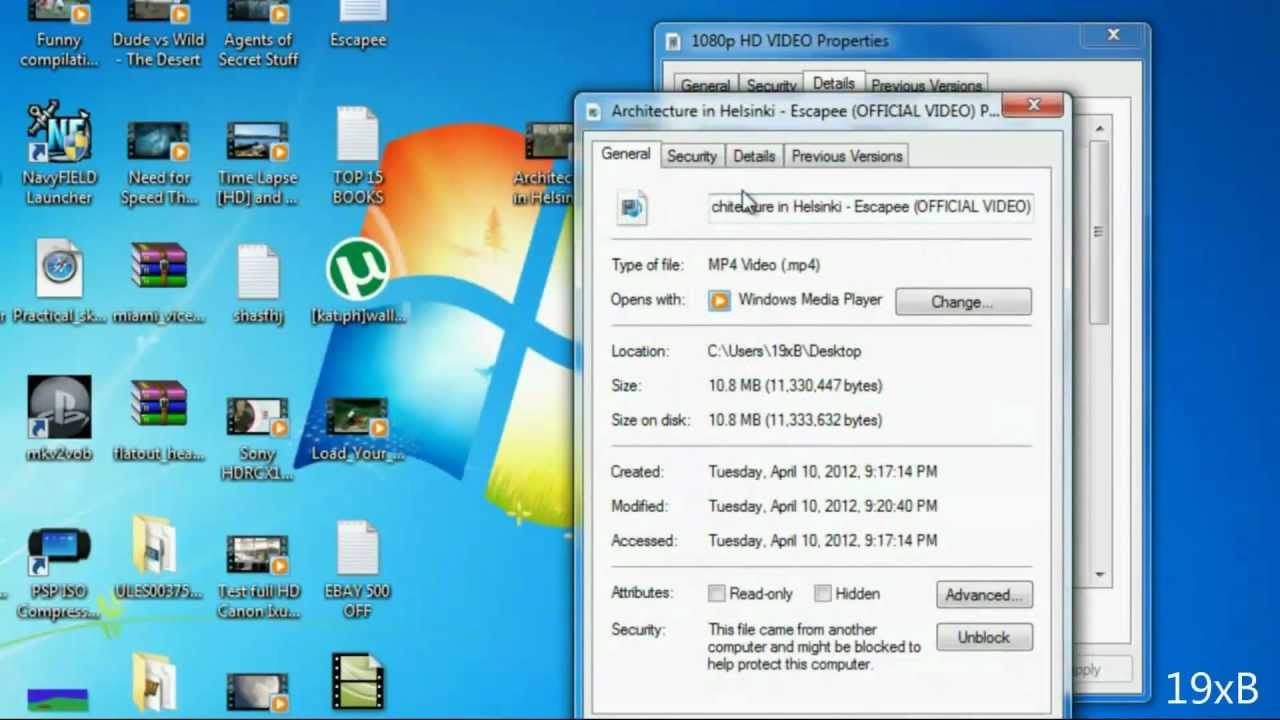Click the MP4 file icon beside the filename field
This screenshot has width=1280, height=720.
(632, 207)
